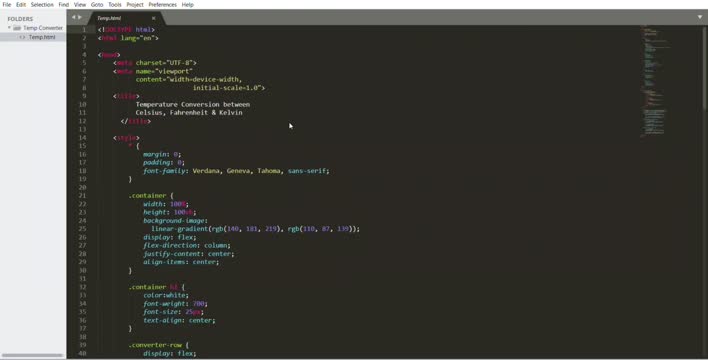
Task: Open the Tools menu
Action: pos(115,5)
